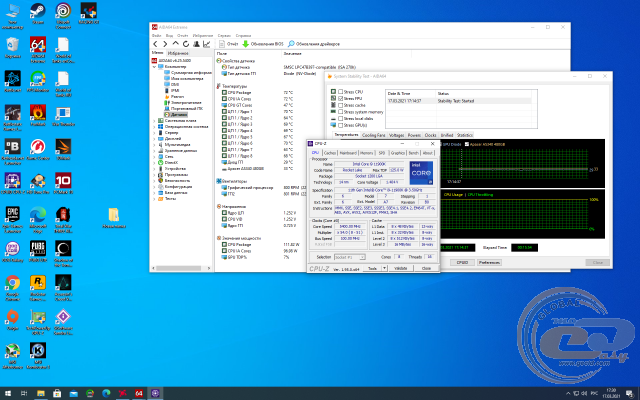Open Microsoft Edge desktop shortcut
640x400 pixels.
38,220
